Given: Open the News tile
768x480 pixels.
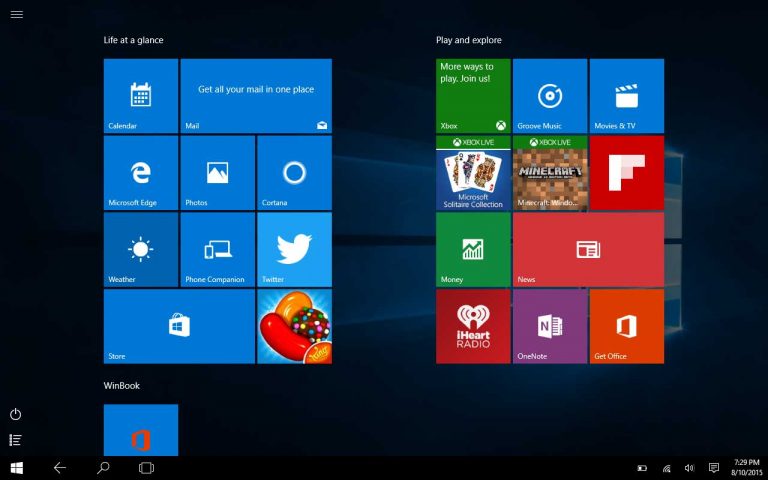Looking at the screenshot, I should tap(588, 250).
